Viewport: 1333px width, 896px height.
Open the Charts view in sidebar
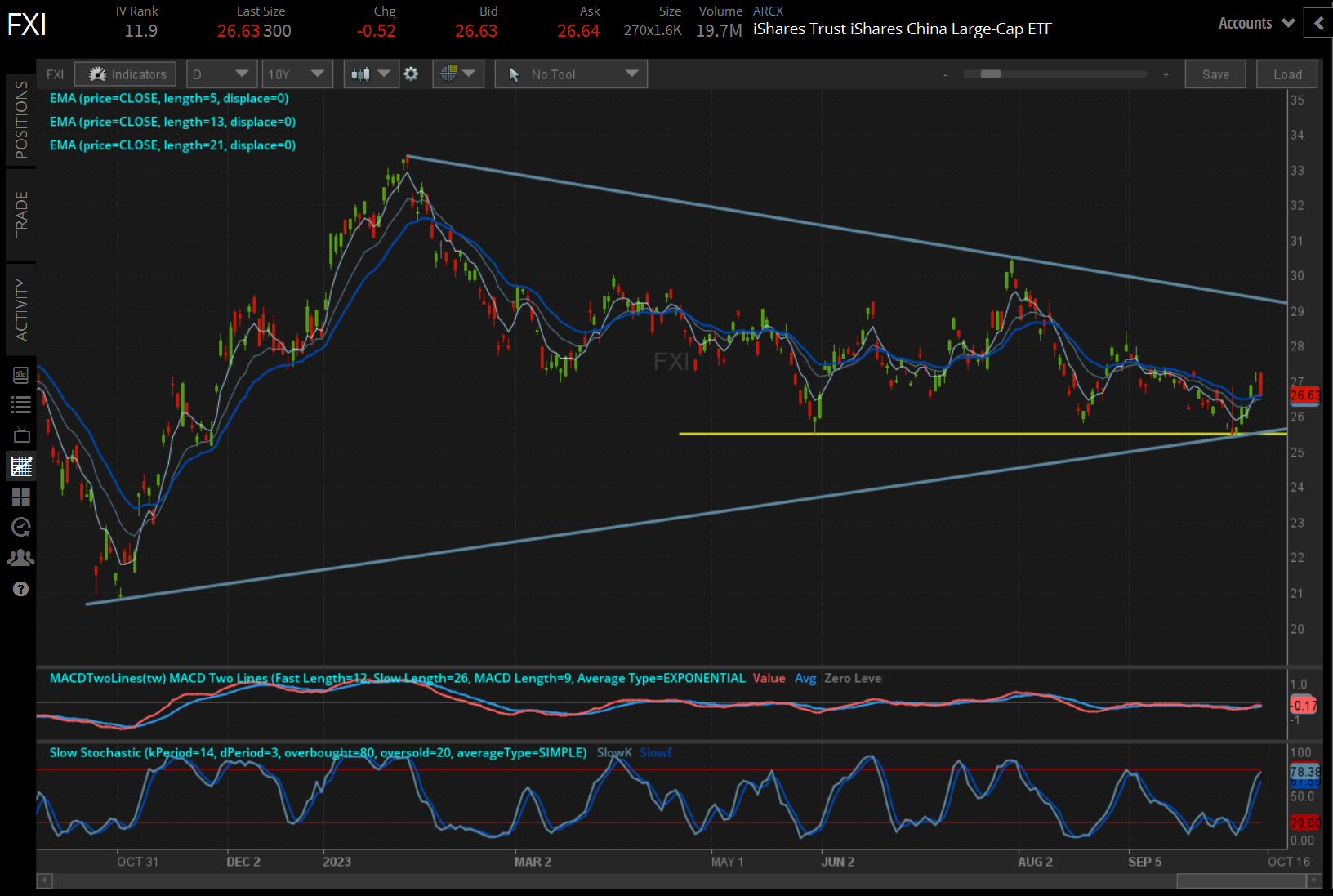(x=21, y=466)
